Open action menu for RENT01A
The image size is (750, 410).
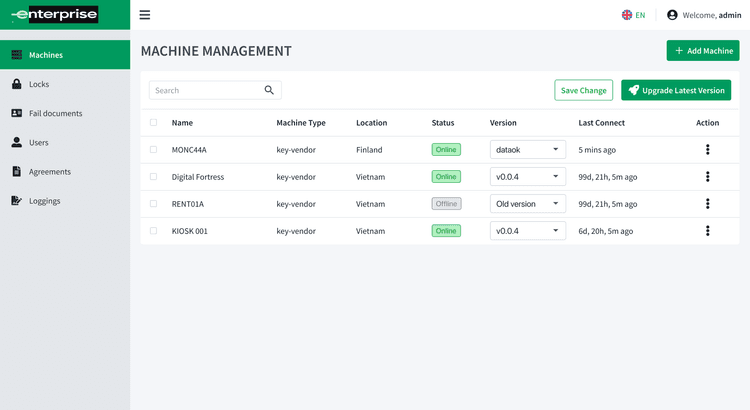point(707,203)
